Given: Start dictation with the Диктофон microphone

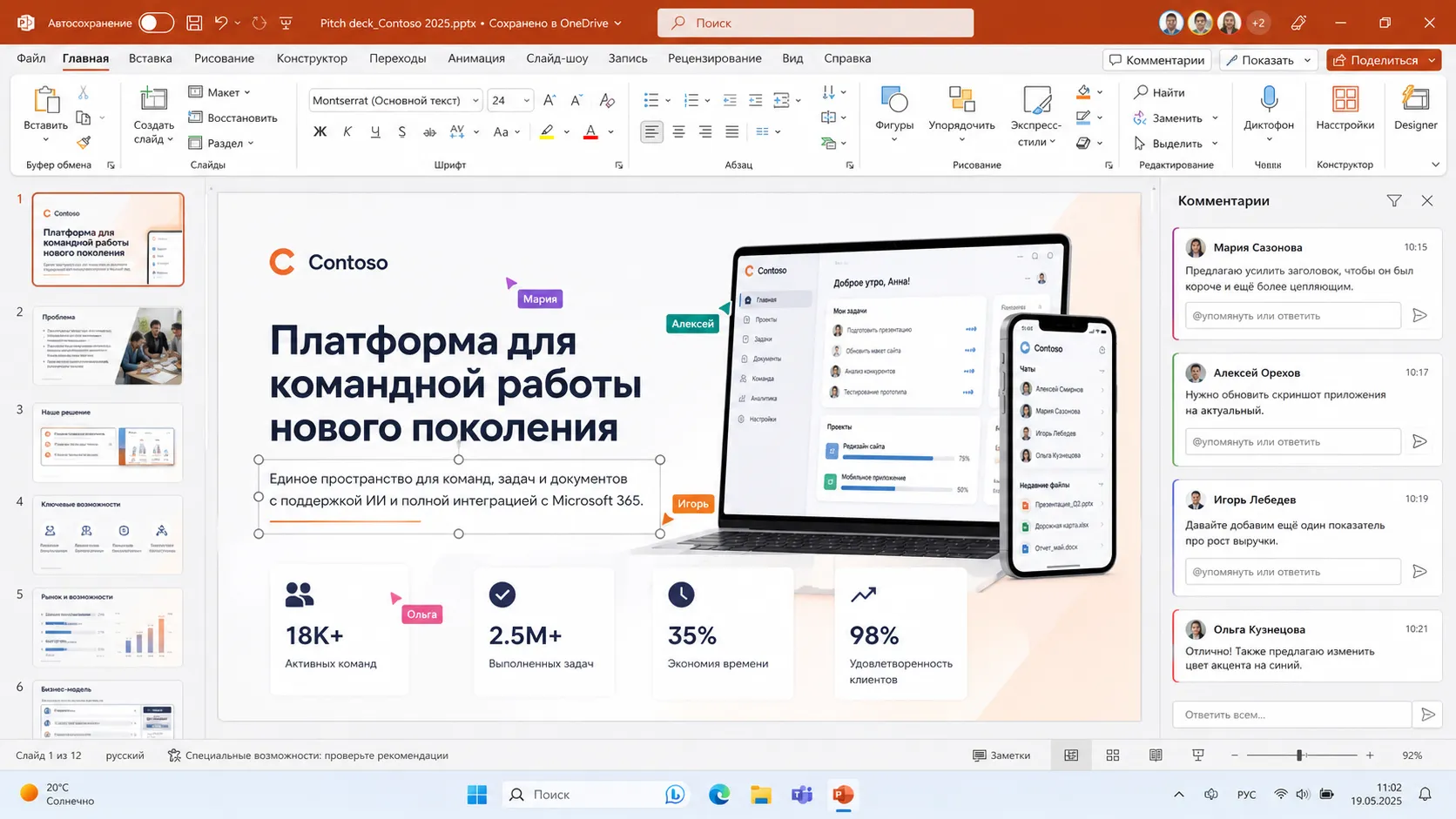Looking at the screenshot, I should click(x=1269, y=114).
